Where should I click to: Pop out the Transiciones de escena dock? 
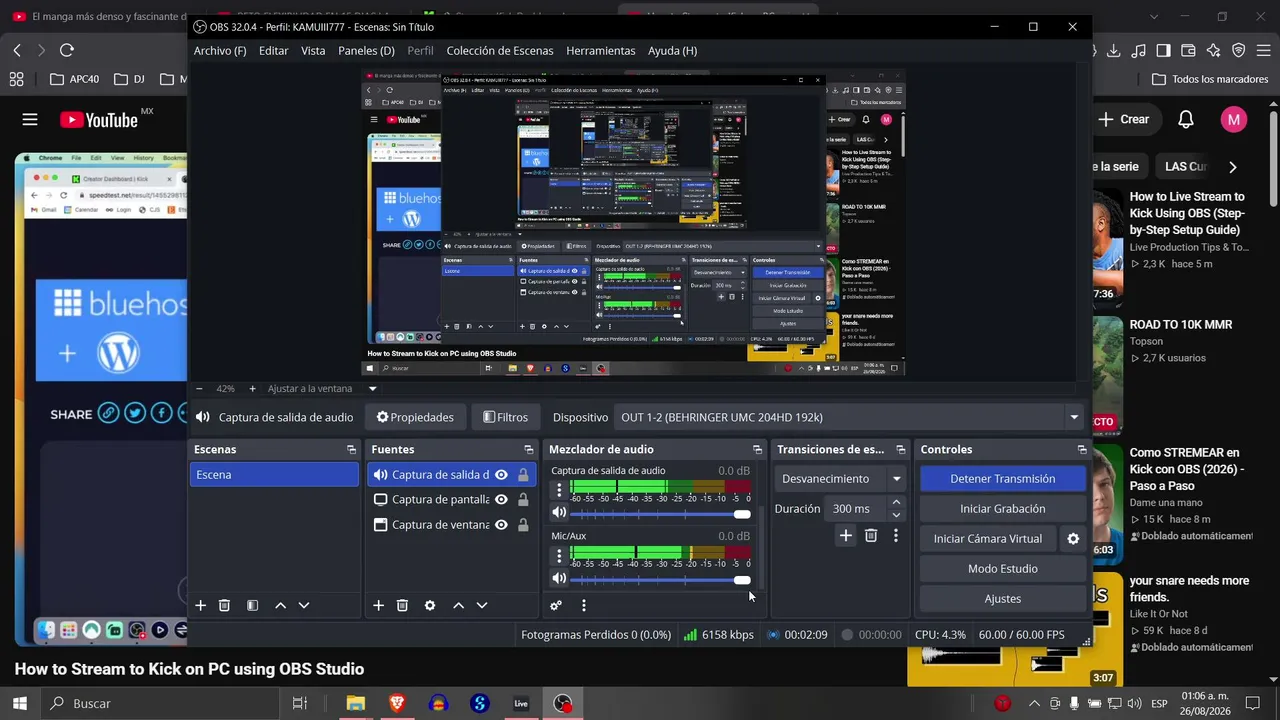[x=901, y=450]
